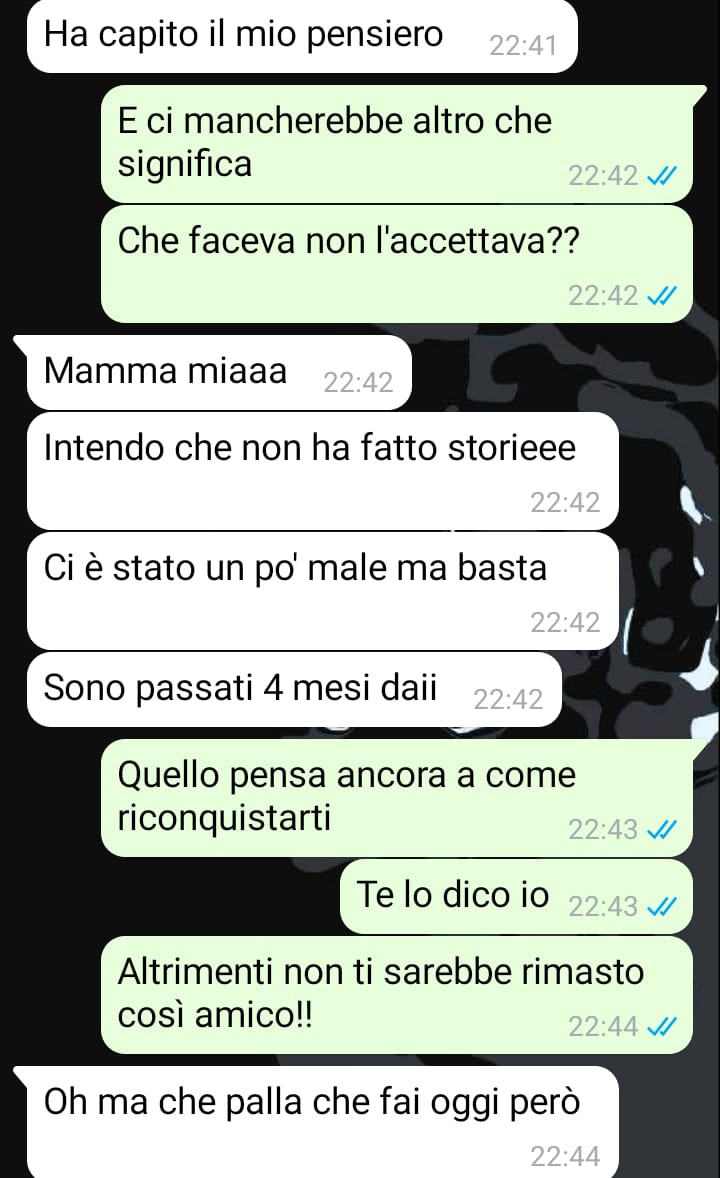Tap the 'Te lo dico io' bubble
This screenshot has width=720, height=1178.
pos(516,896)
